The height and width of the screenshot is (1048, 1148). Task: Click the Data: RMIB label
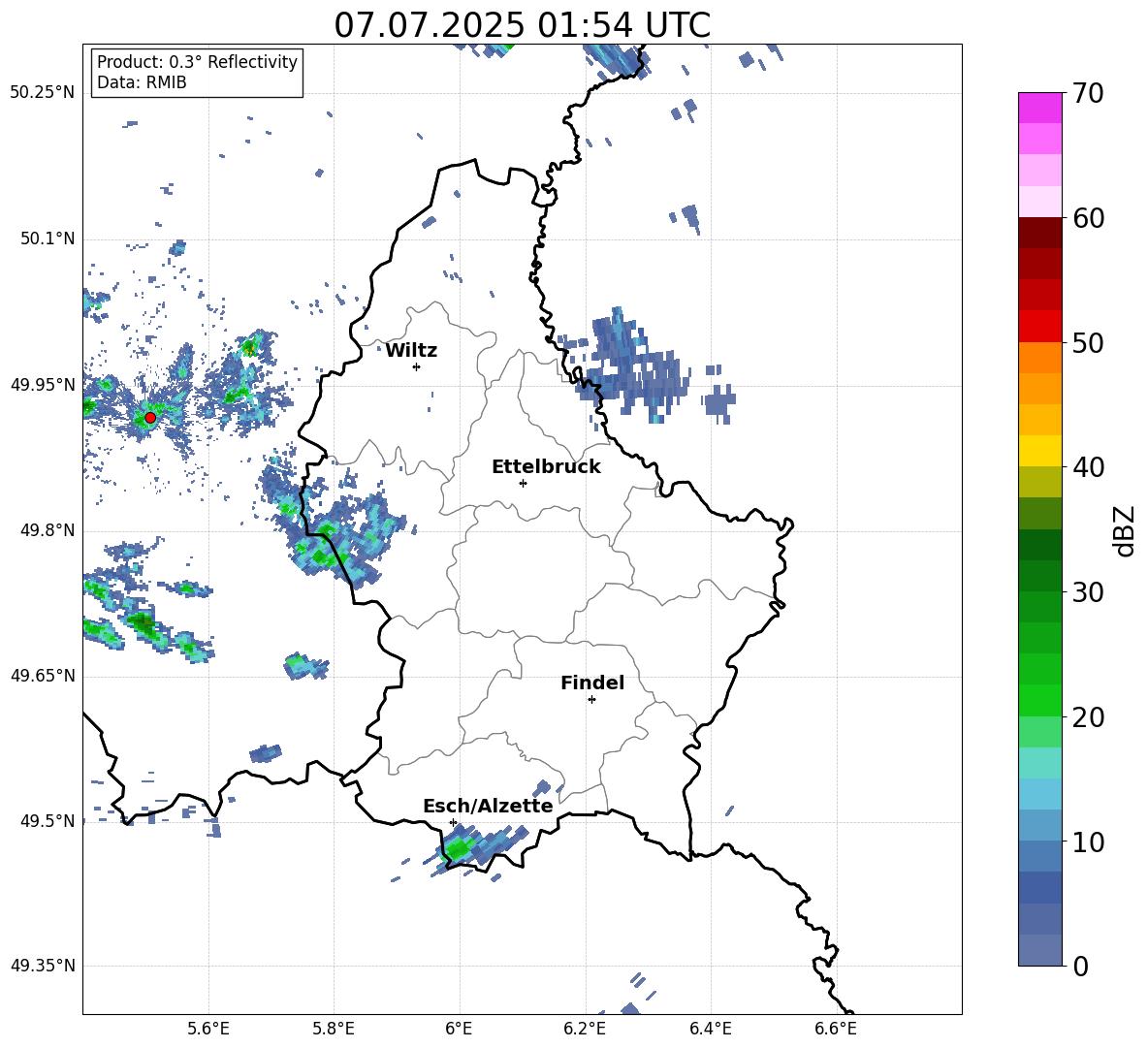click(x=142, y=82)
